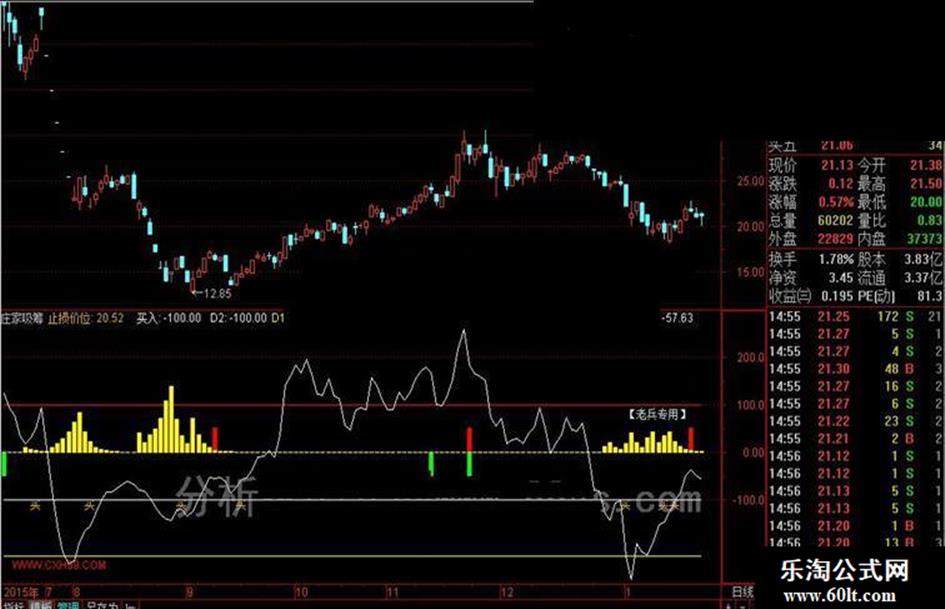Click the 外盘 22829 value

[835, 239]
